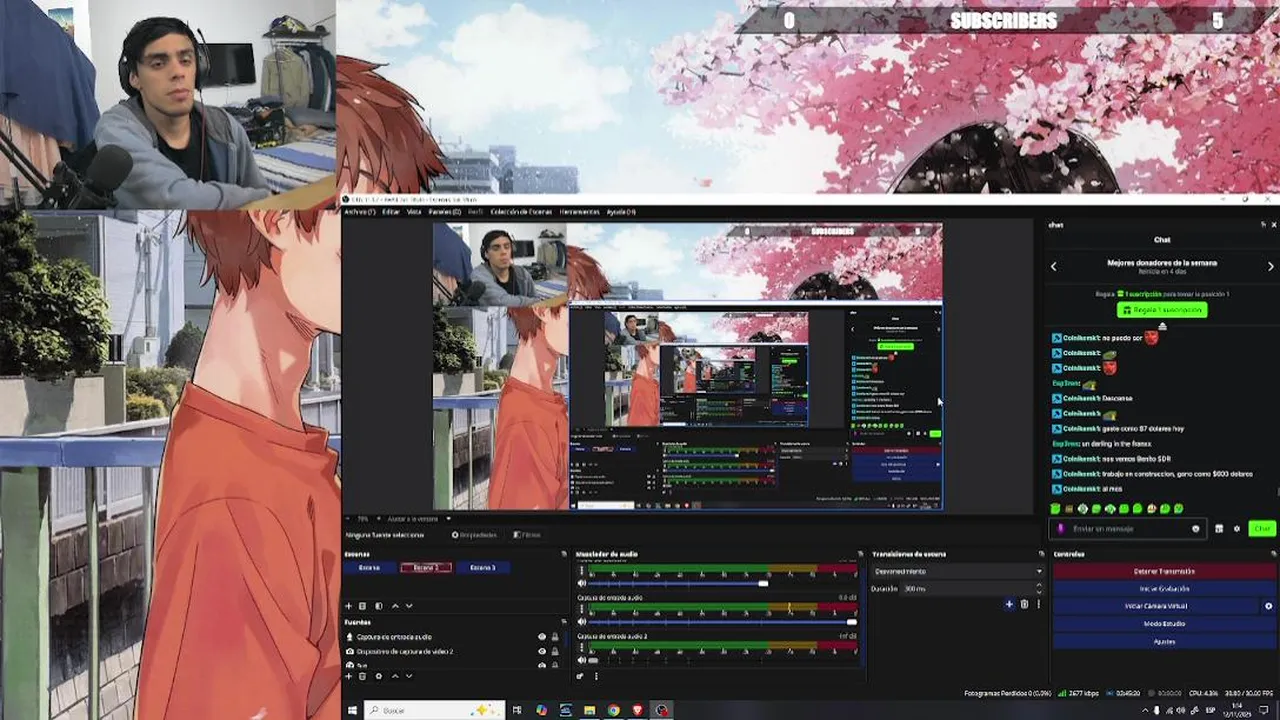Open the Editar menu
Image resolution: width=1280 pixels, height=720 pixels.
coord(391,212)
